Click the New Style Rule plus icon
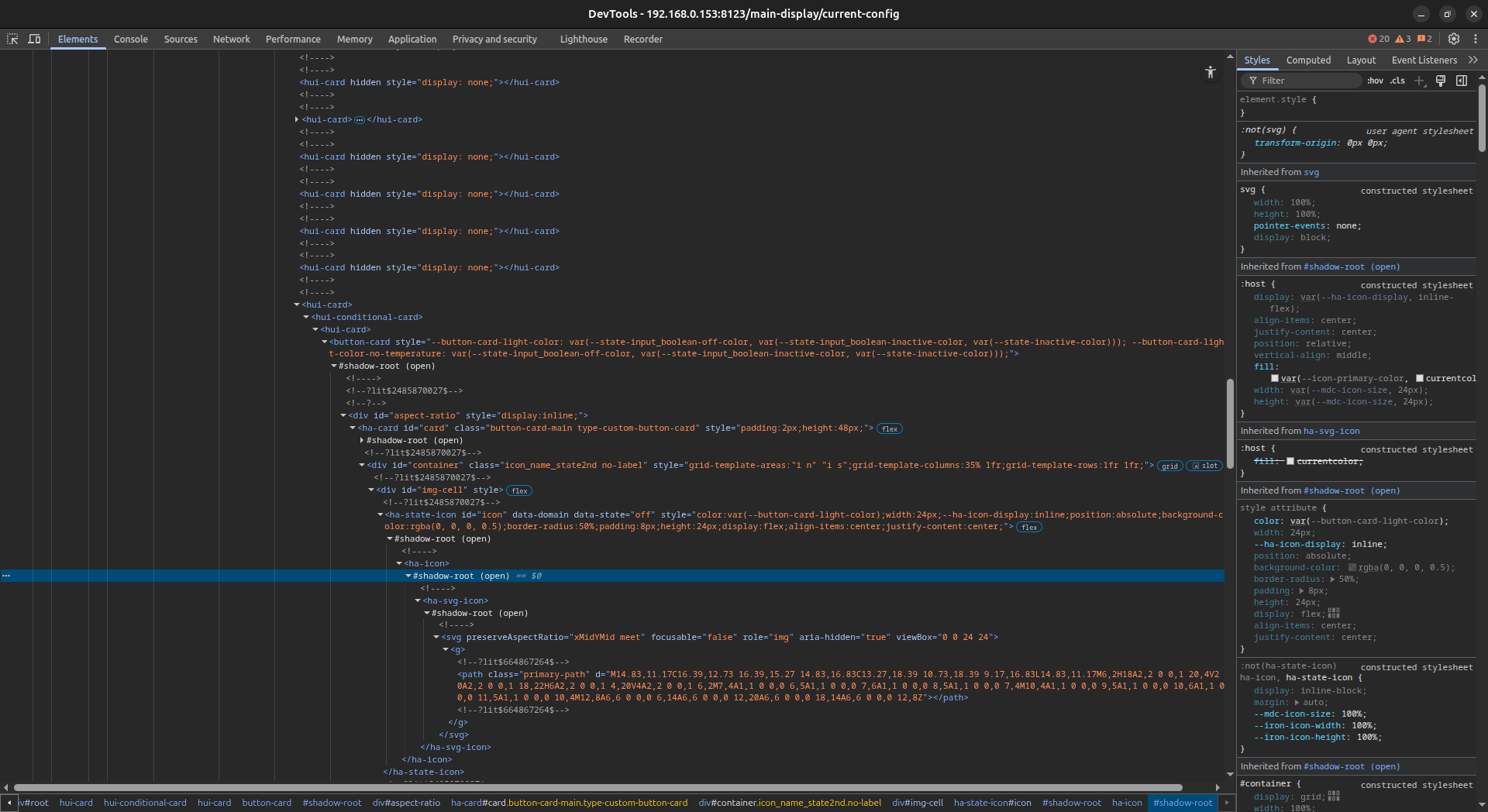The height and width of the screenshot is (812, 1488). [1419, 81]
